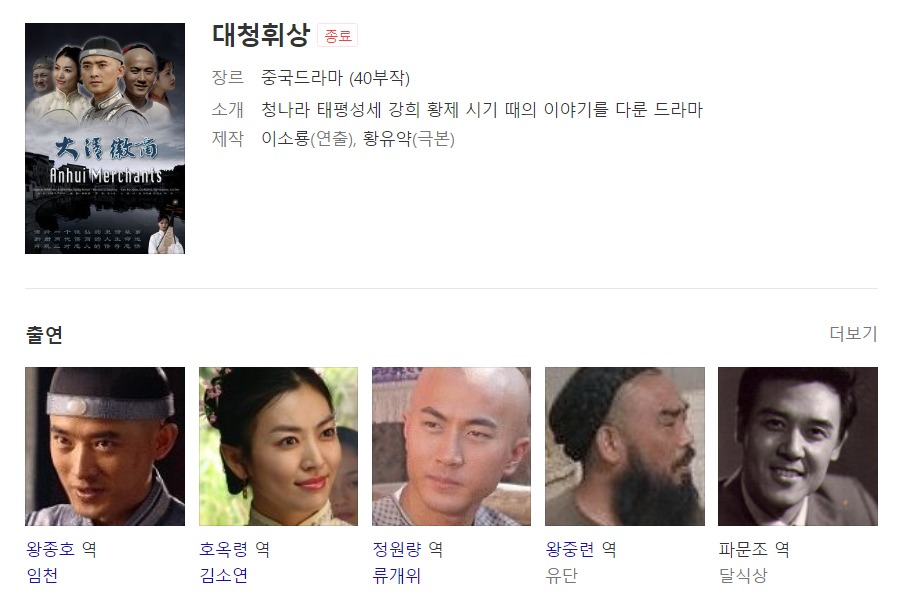The height and width of the screenshot is (609, 913).
Task: Click the character name 왕종호 역
Action: click(62, 549)
